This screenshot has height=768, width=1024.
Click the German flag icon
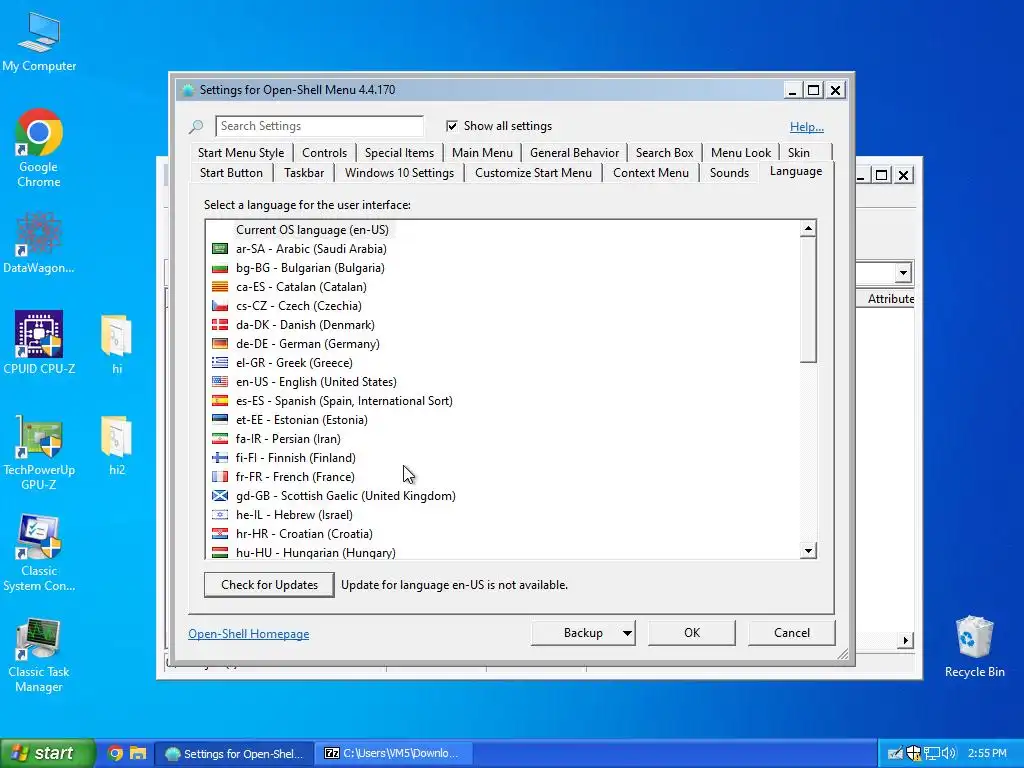click(220, 344)
